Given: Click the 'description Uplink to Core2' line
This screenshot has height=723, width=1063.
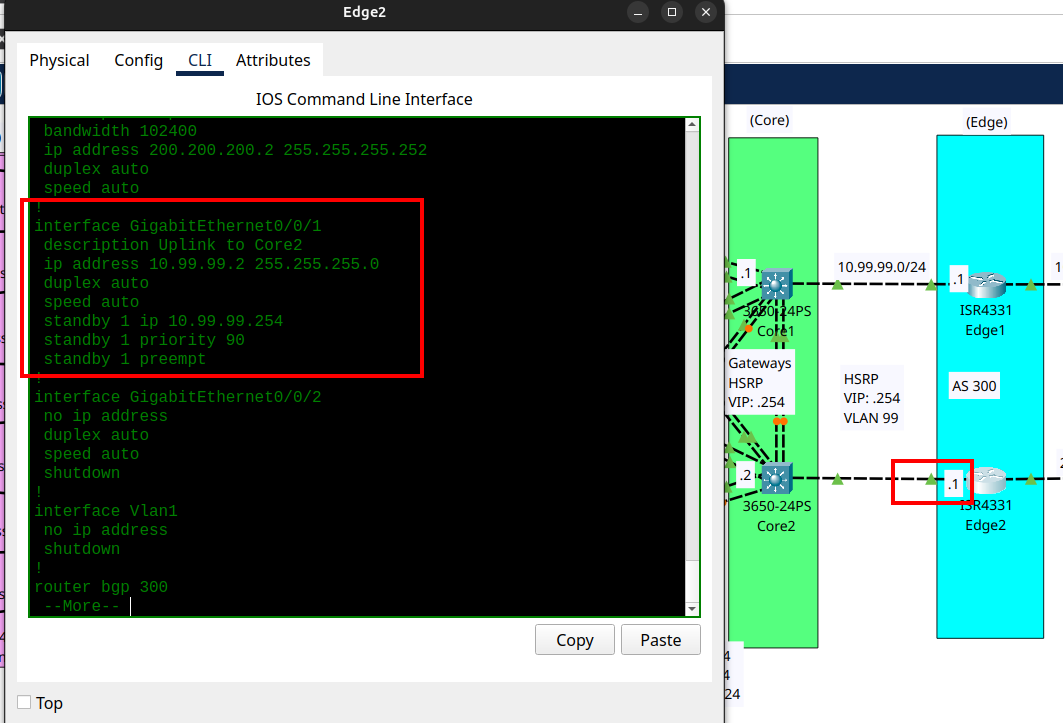Looking at the screenshot, I should pyautogui.click(x=173, y=245).
